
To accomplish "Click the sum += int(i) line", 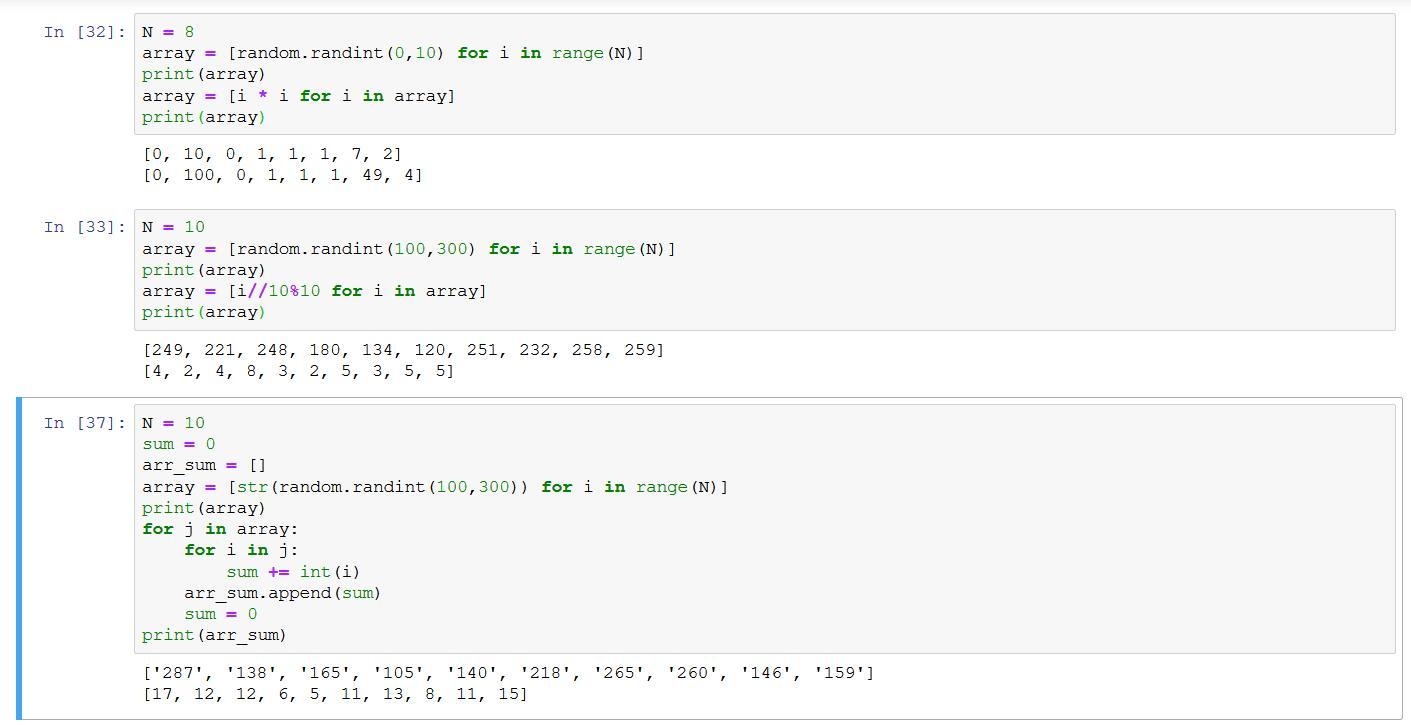I will 292,572.
